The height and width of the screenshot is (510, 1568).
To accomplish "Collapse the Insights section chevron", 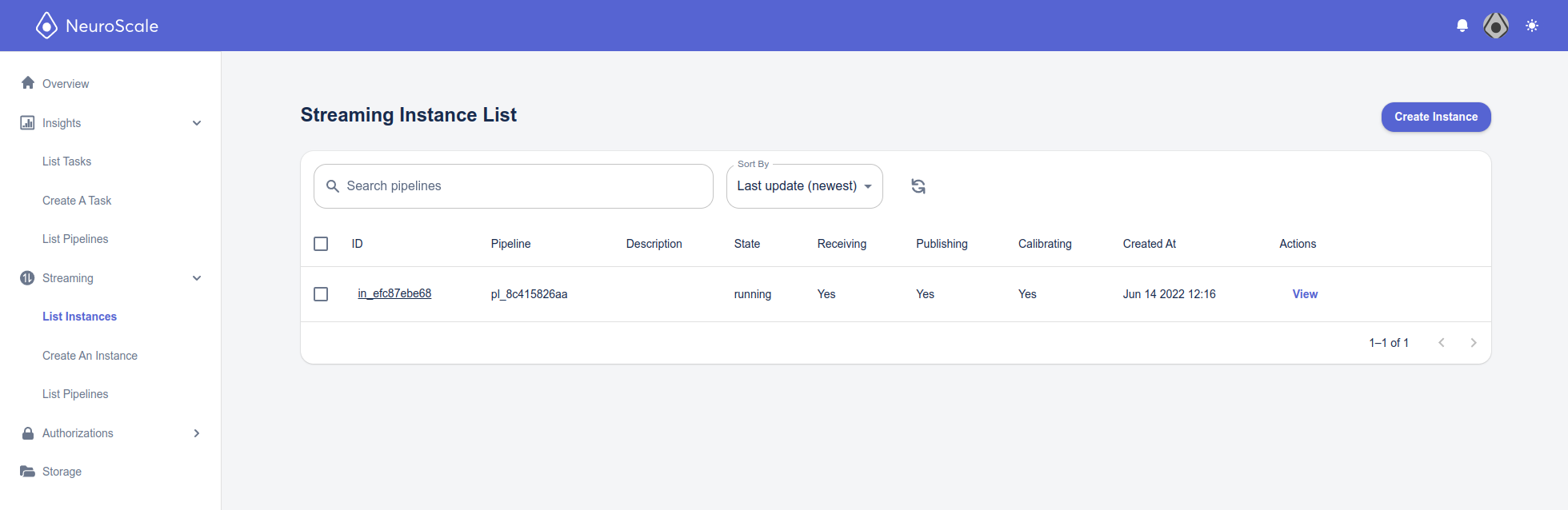I will pyautogui.click(x=197, y=123).
